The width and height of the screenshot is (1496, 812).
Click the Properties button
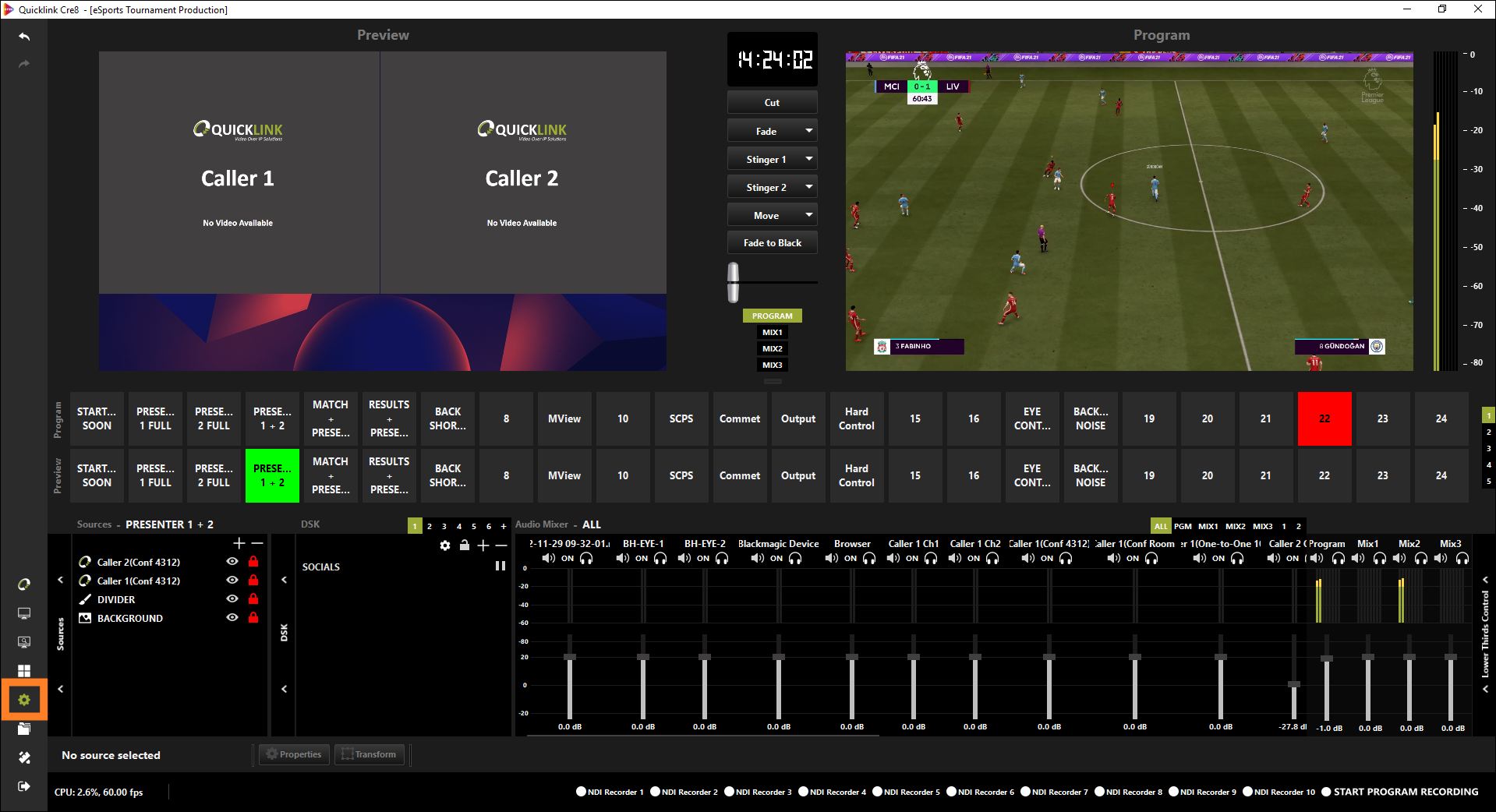(x=293, y=754)
